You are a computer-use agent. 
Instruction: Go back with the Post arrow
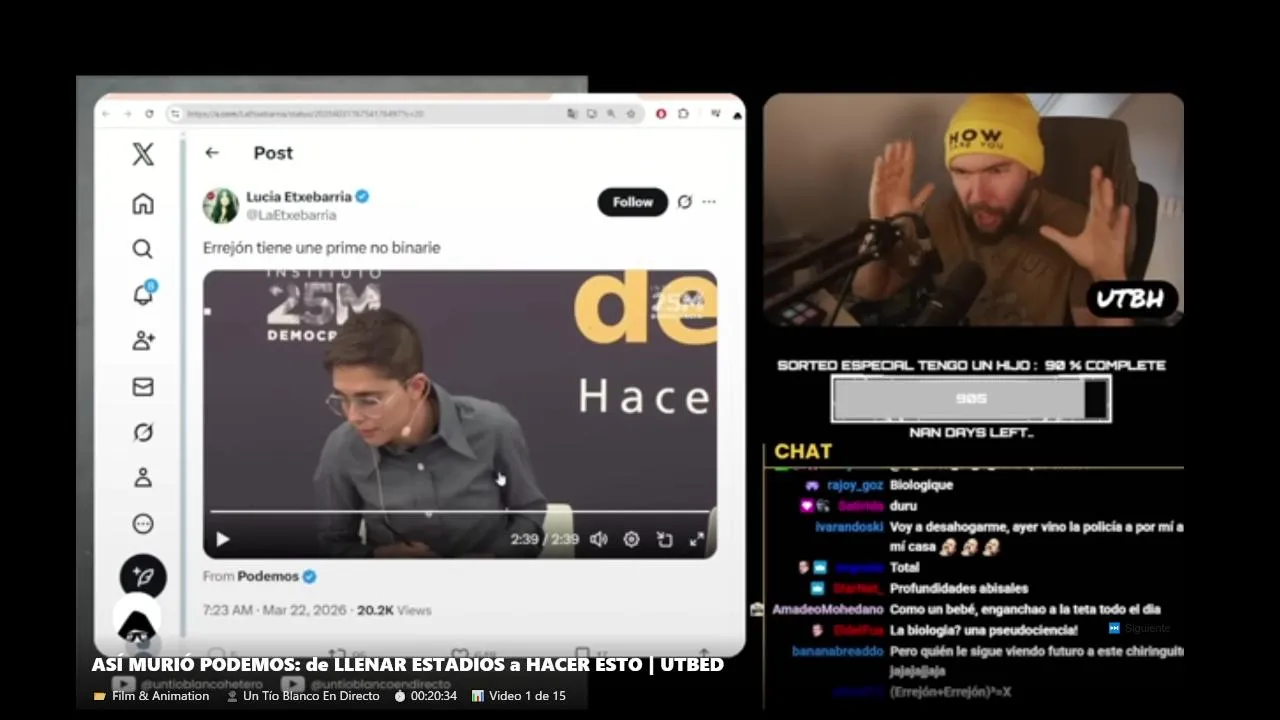pyautogui.click(x=212, y=153)
